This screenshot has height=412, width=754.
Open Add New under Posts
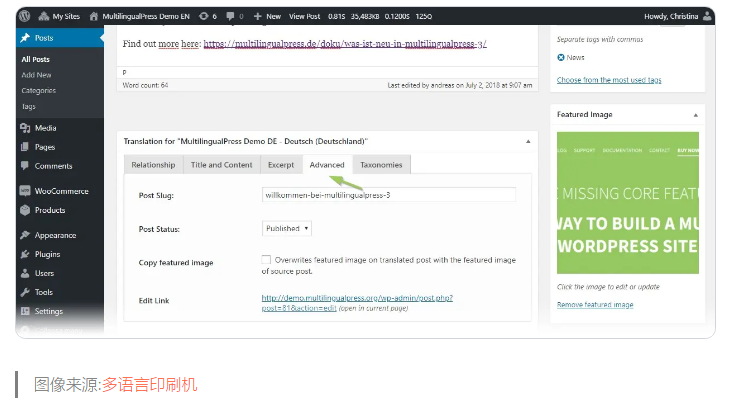pyautogui.click(x=36, y=75)
